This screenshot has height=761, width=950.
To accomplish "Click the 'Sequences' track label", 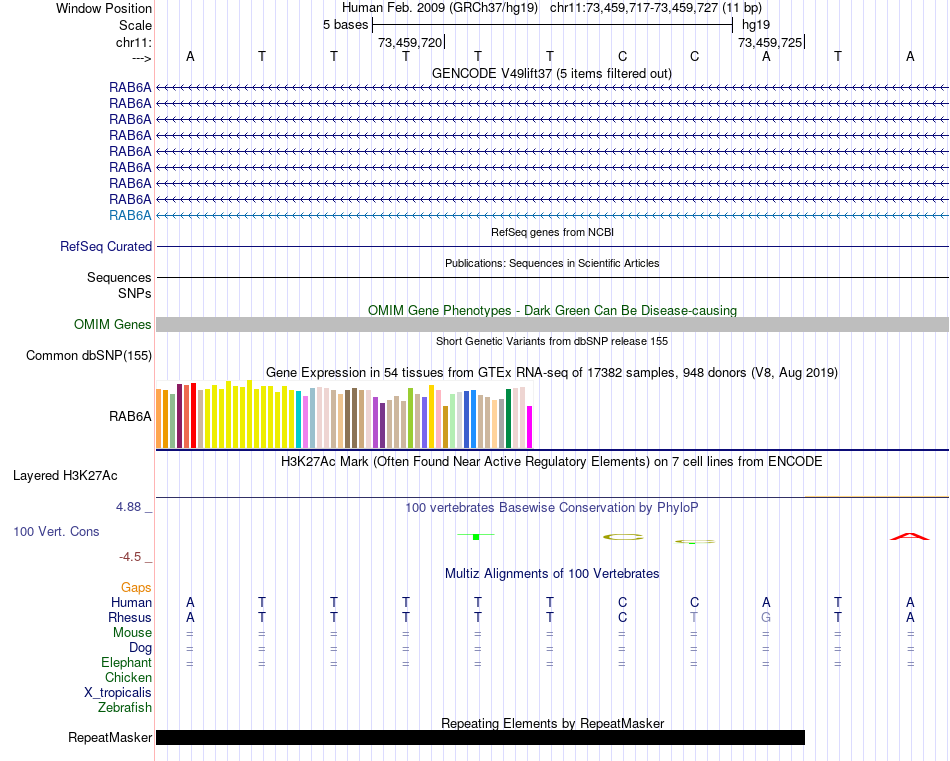I will (x=119, y=277).
